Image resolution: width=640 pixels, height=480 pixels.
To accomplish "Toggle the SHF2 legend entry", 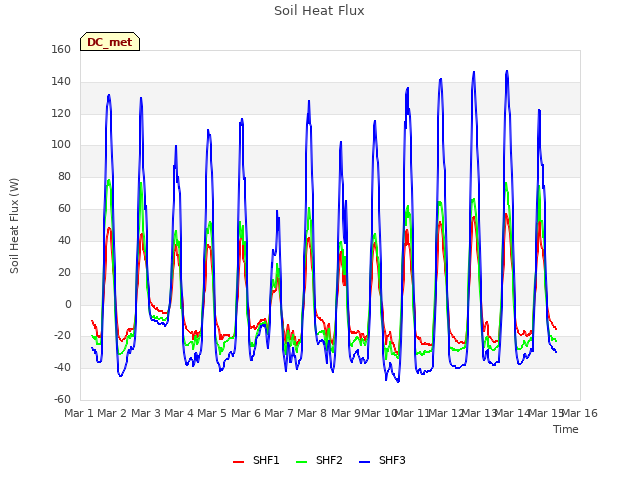I will (x=319, y=460).
